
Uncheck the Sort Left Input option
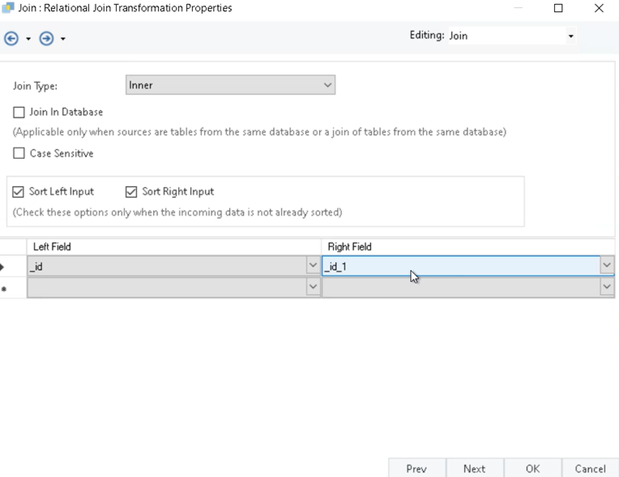click(x=19, y=192)
